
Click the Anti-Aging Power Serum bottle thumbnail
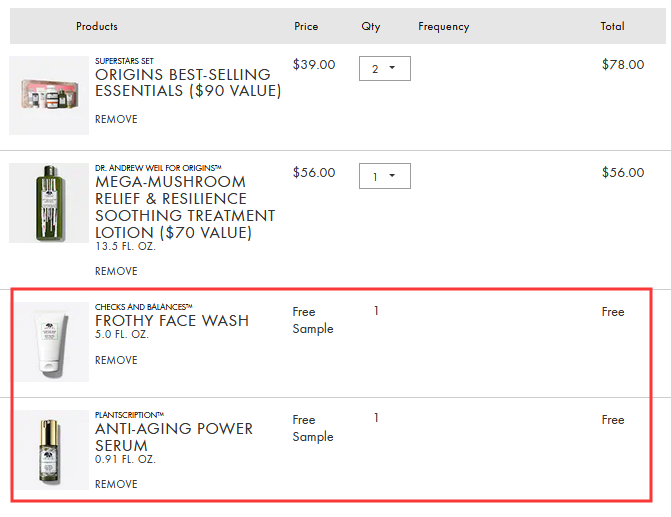point(53,450)
